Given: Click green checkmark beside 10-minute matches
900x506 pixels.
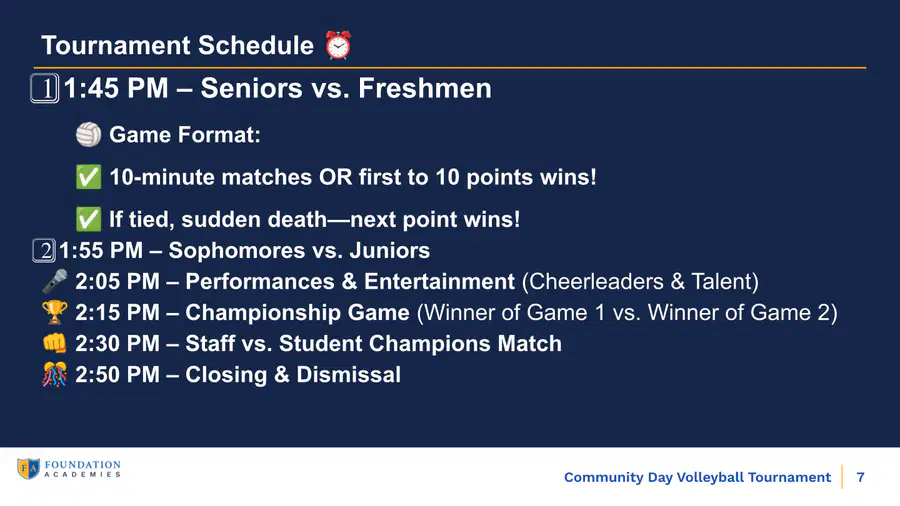Looking at the screenshot, I should [x=88, y=177].
